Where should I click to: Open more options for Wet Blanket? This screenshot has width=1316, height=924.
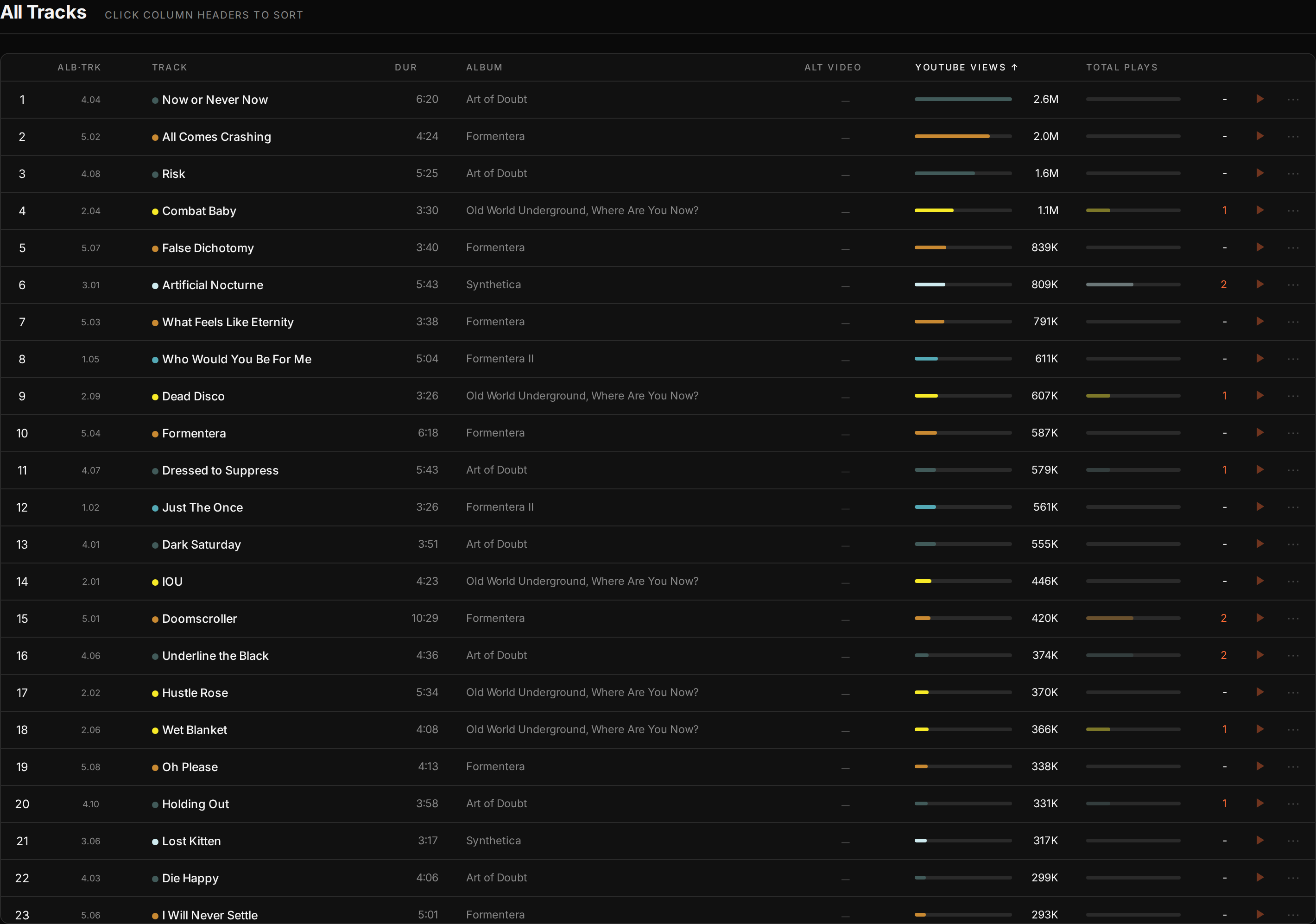tap(1293, 730)
